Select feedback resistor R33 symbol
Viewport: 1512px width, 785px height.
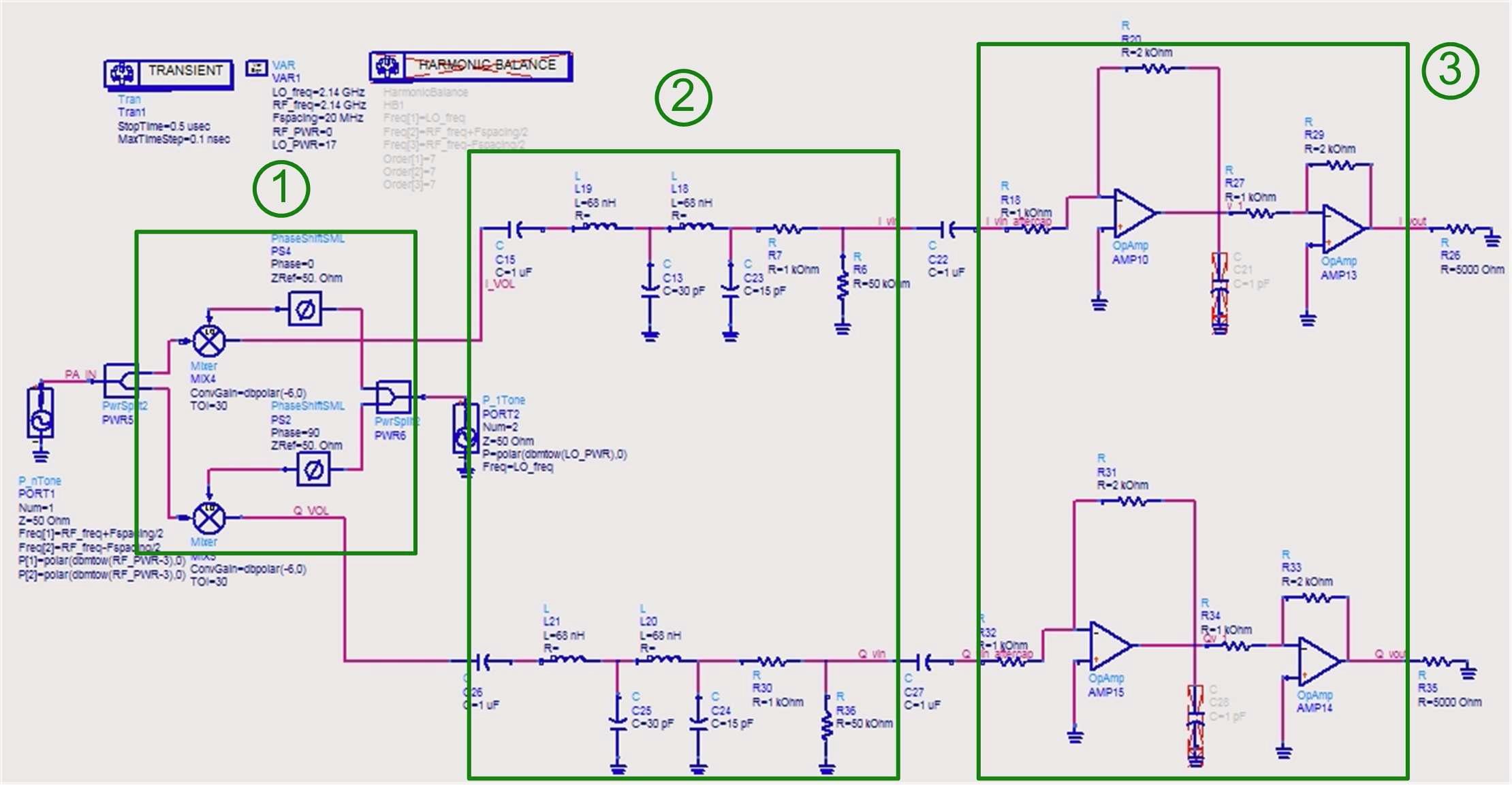coord(1317,597)
